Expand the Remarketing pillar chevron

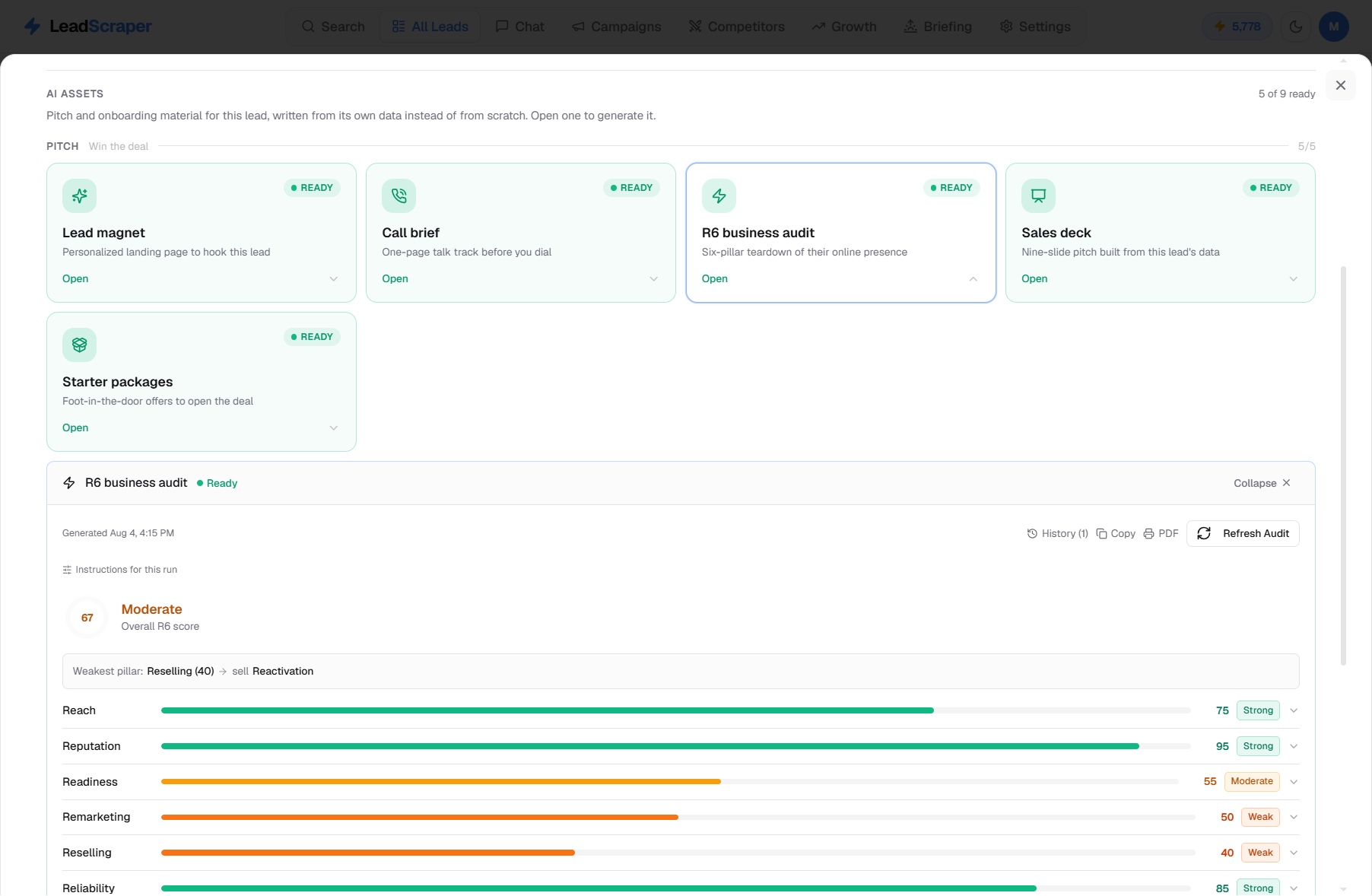[x=1294, y=817]
